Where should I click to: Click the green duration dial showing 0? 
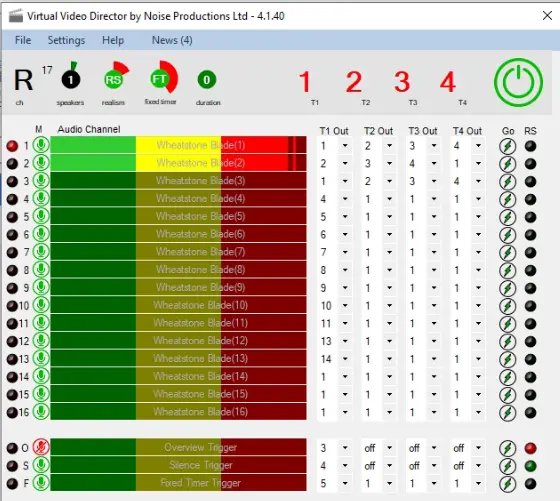207,79
